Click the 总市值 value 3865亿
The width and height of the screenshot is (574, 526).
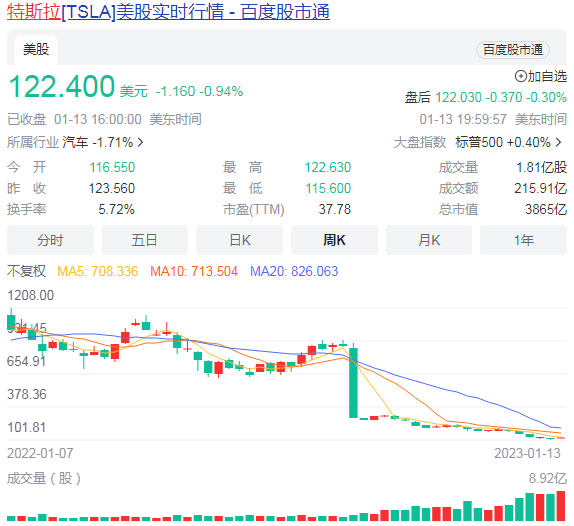coord(546,209)
